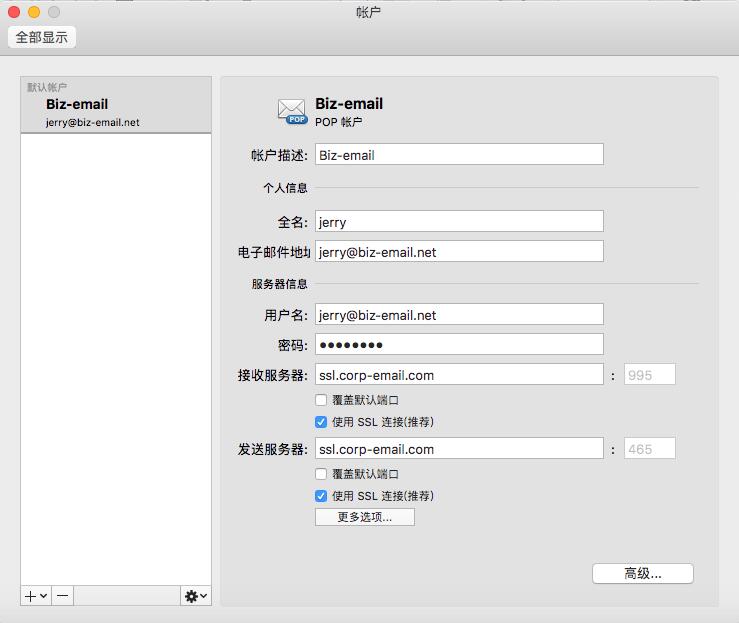Click the POP mail envelope icon
739x623 pixels.
[292, 111]
